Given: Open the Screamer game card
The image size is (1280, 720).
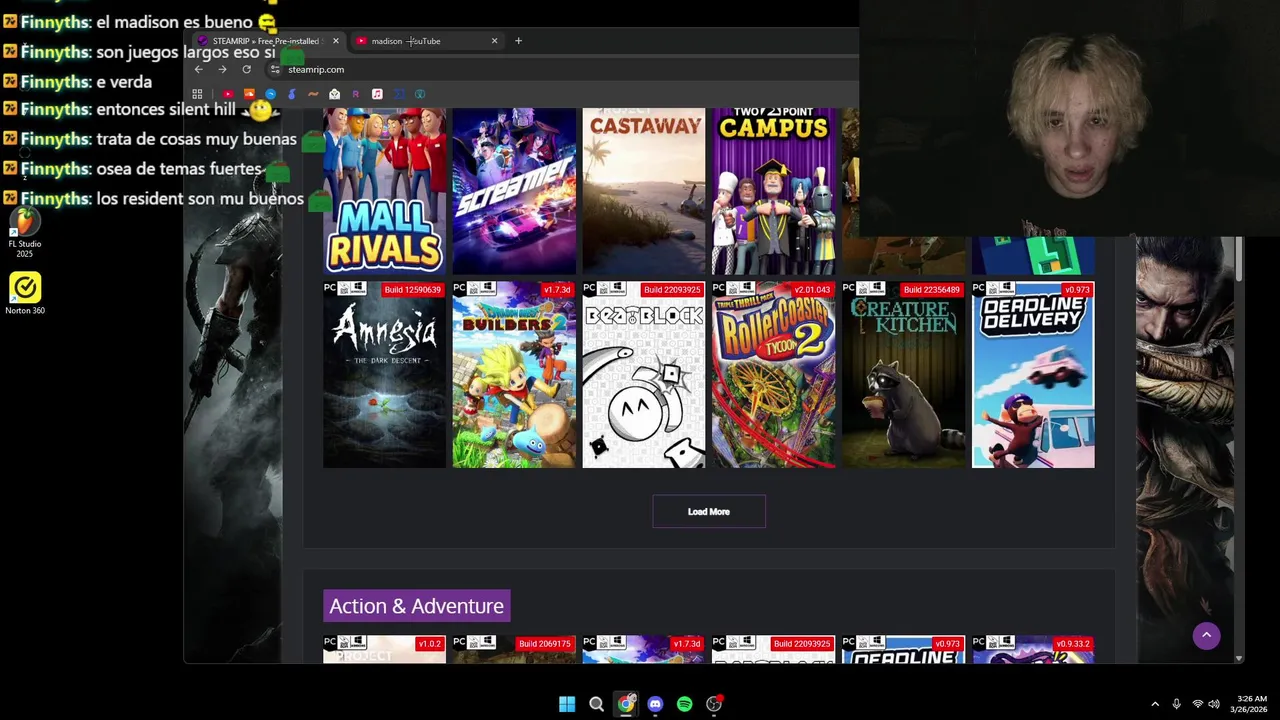Looking at the screenshot, I should (x=514, y=191).
